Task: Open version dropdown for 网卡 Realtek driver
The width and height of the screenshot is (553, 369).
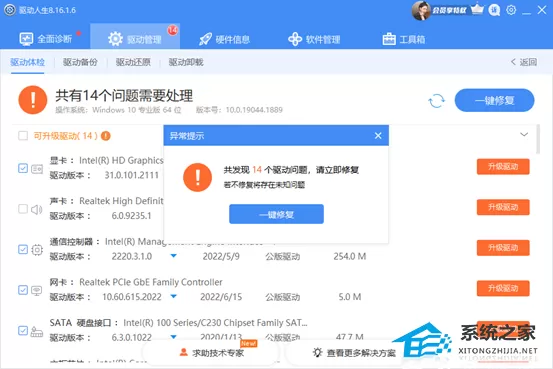Action: (174, 296)
